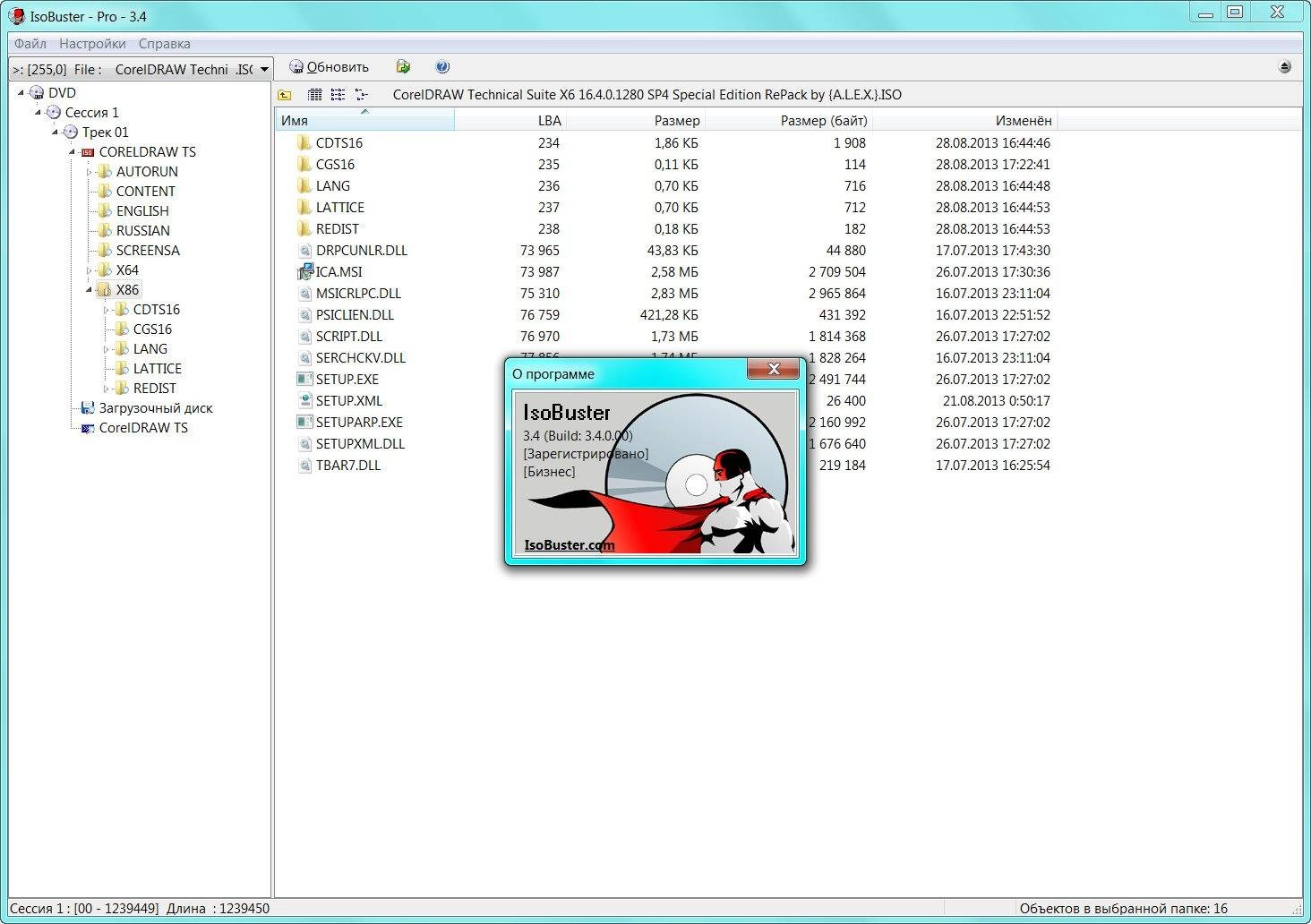Select CDTS16 folder icon in file list

304,142
